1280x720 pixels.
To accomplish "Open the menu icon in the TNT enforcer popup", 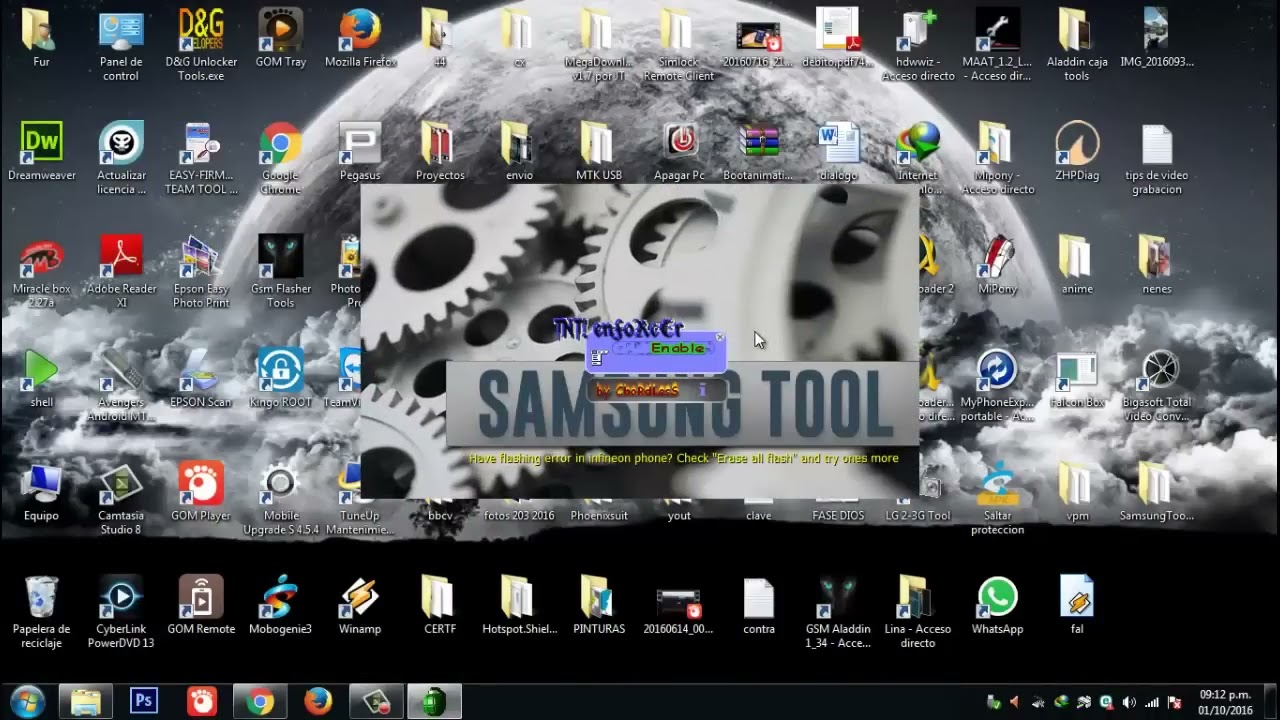I will click(x=598, y=356).
